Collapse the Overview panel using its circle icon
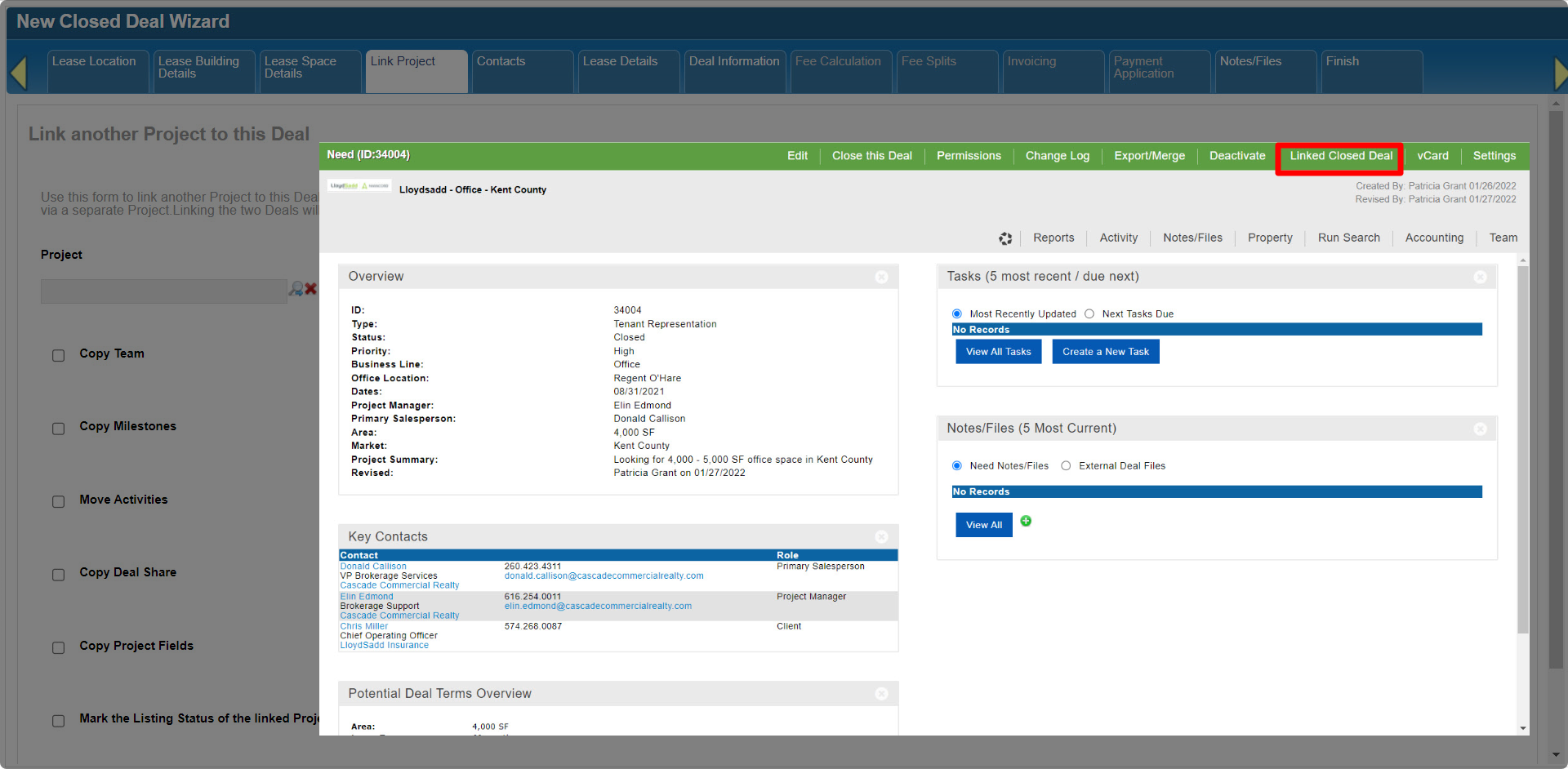 (882, 278)
